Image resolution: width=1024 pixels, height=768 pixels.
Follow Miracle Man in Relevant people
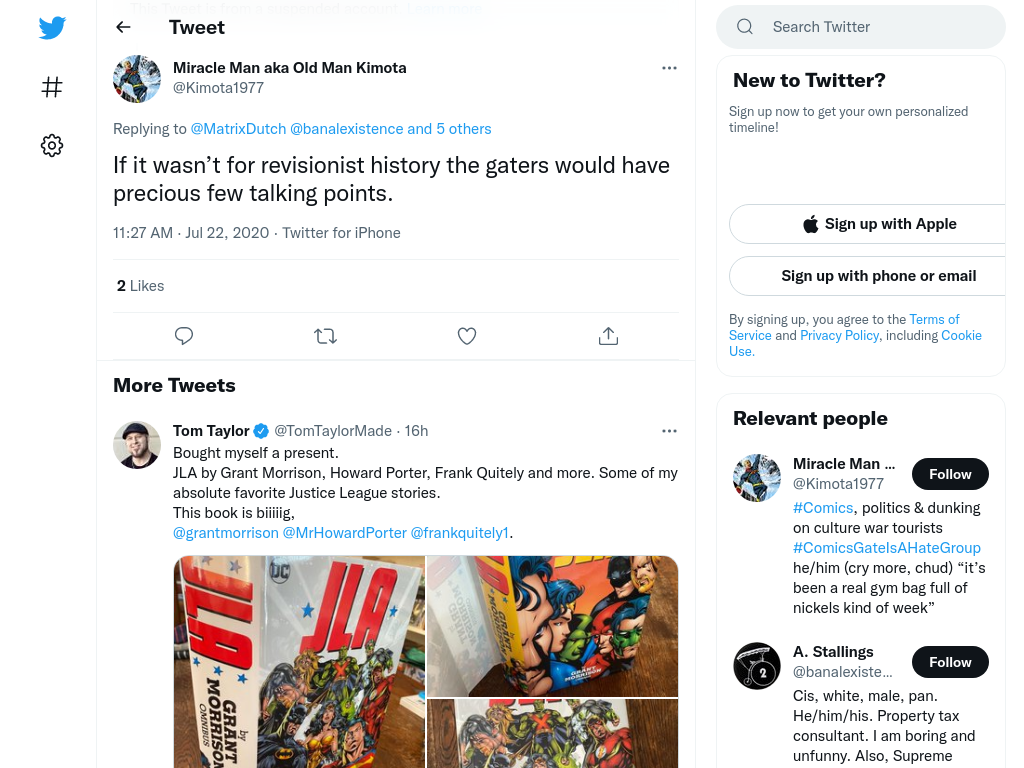(950, 474)
